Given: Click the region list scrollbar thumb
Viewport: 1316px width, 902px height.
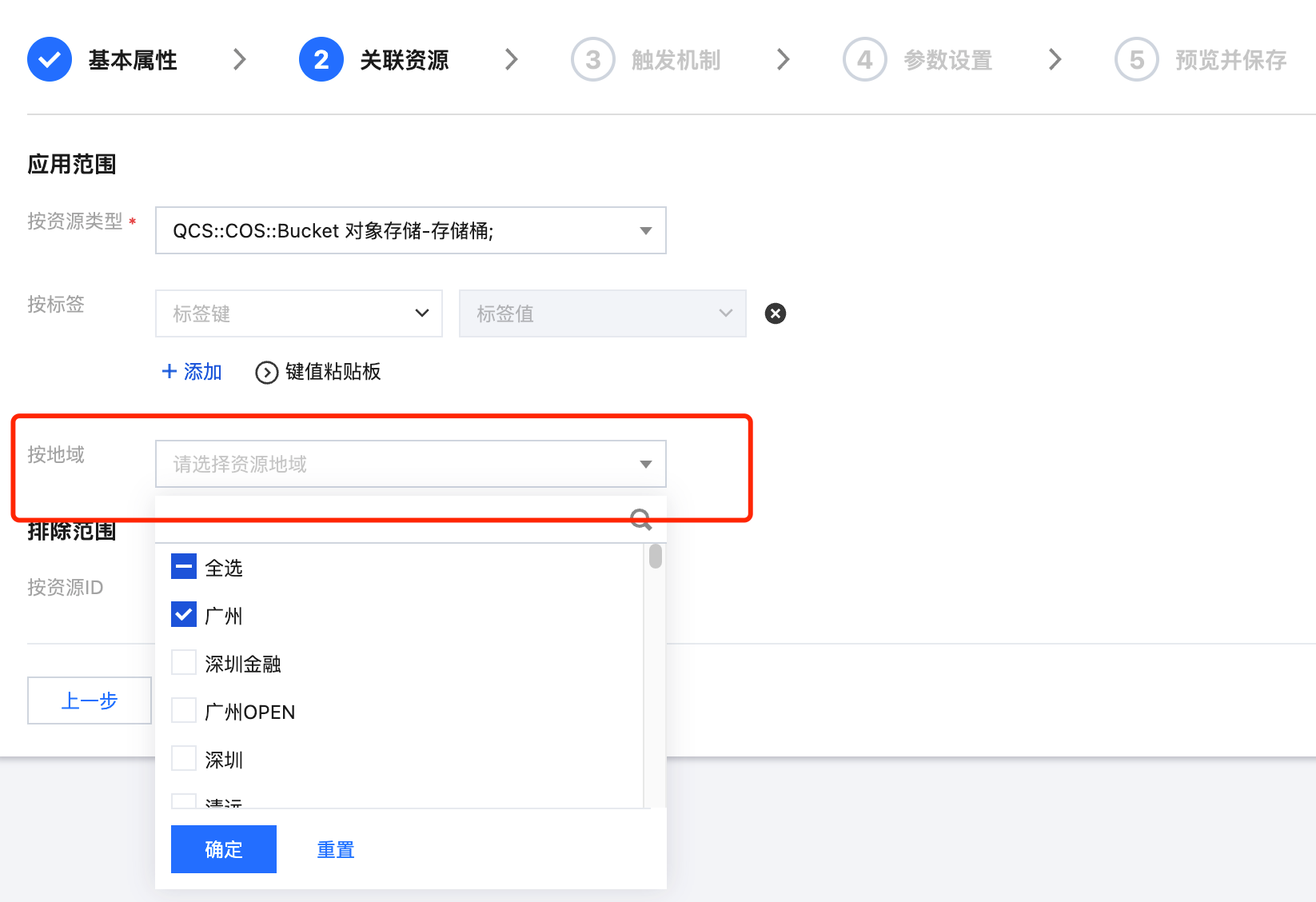Looking at the screenshot, I should point(656,556).
